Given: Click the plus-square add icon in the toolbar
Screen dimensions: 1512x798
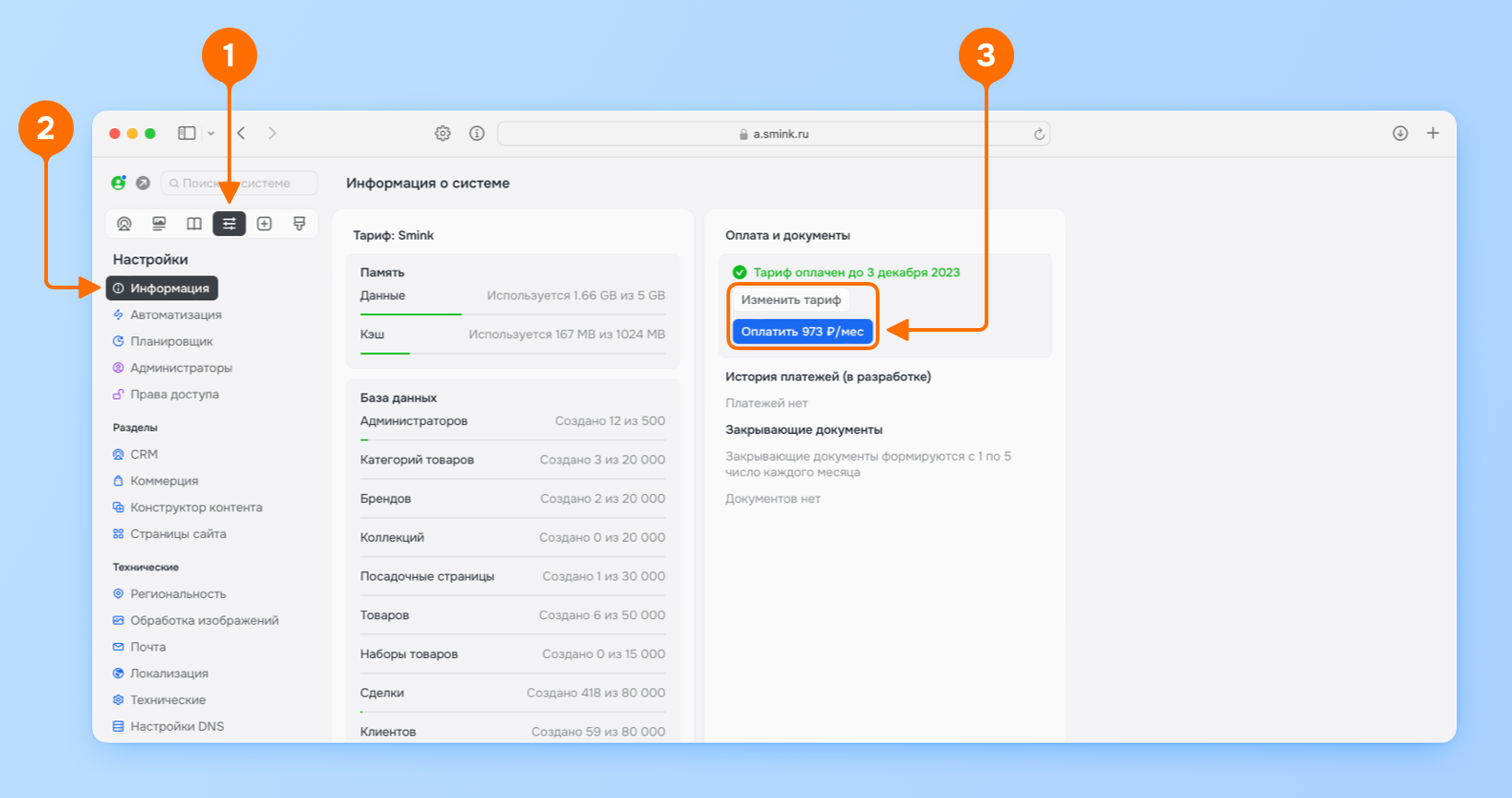Looking at the screenshot, I should (x=265, y=224).
